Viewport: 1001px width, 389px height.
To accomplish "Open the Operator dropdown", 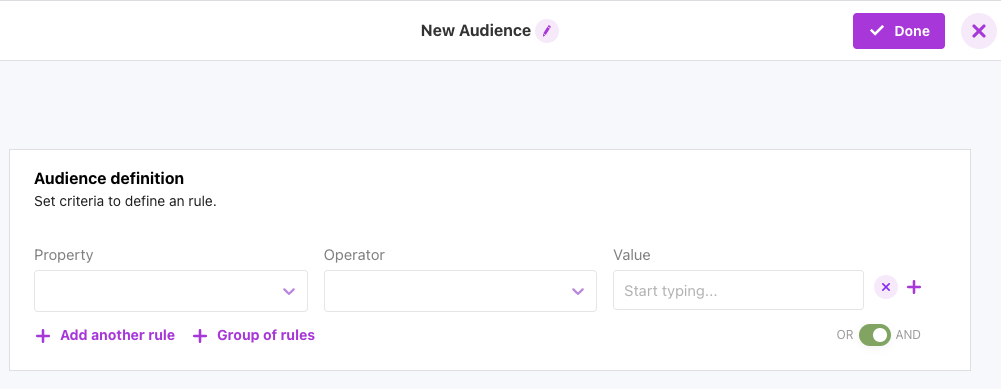I will (460, 291).
